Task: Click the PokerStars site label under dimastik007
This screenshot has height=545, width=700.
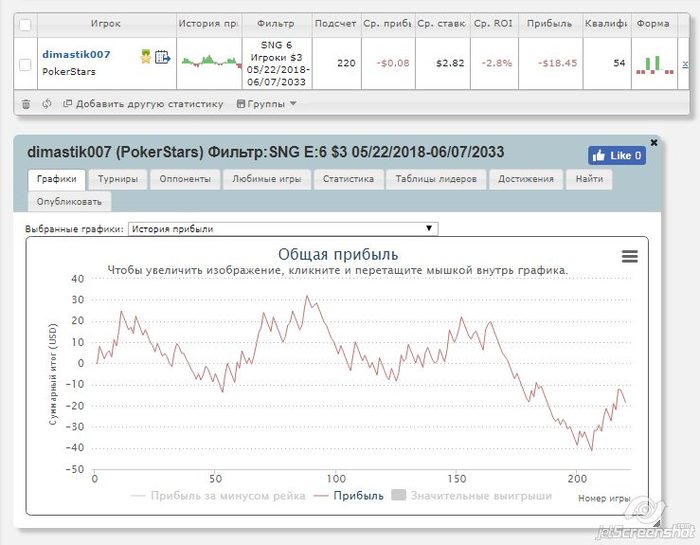Action: tap(69, 71)
